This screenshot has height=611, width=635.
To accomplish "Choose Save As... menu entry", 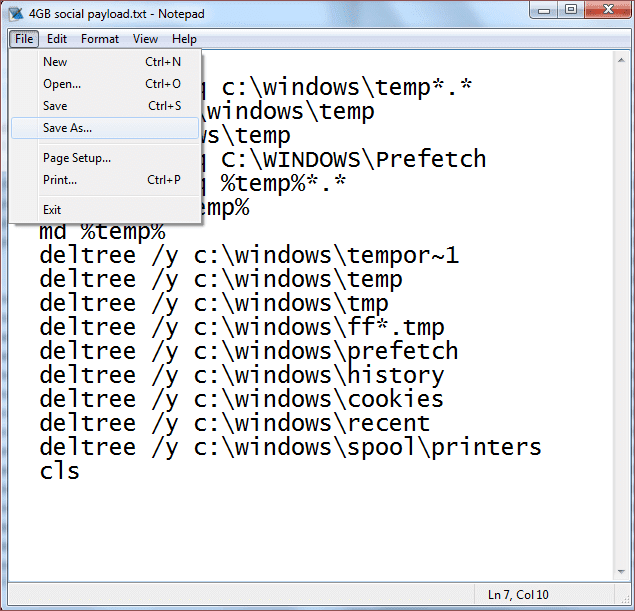I will click(67, 128).
